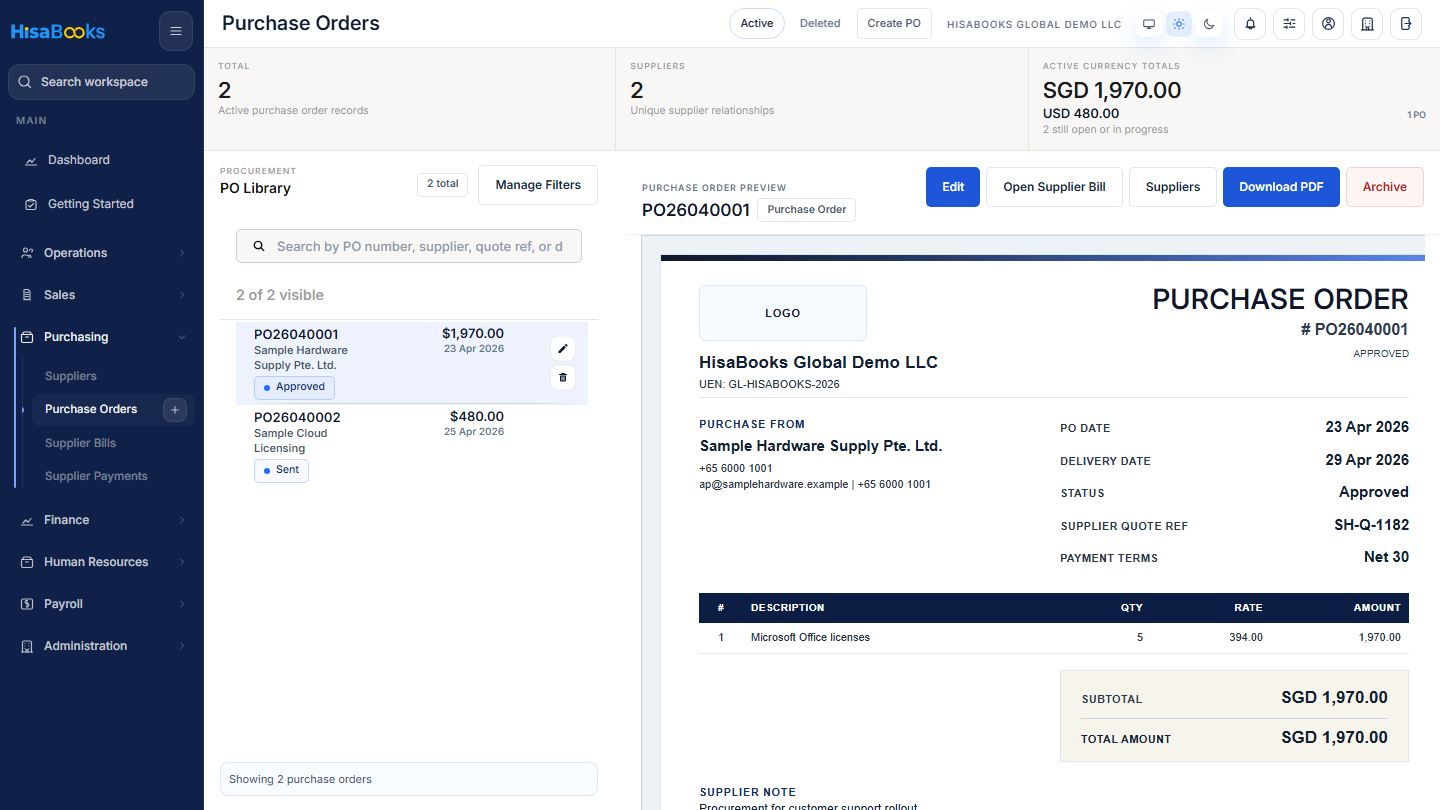Viewport: 1440px width, 810px height.
Task: Click Administration building icon in sidebar
Action: [x=27, y=646]
